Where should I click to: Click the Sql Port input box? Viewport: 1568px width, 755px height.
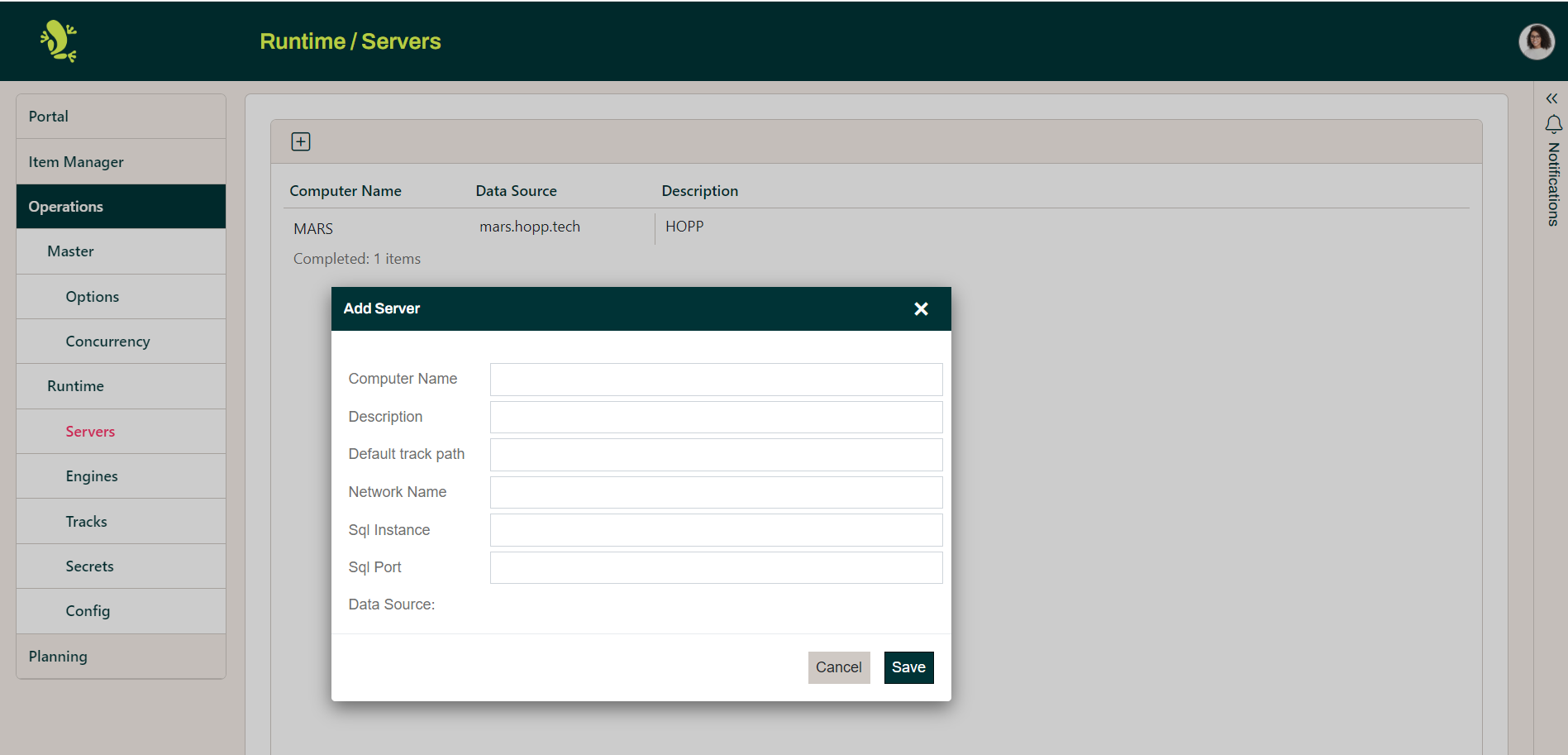(716, 568)
